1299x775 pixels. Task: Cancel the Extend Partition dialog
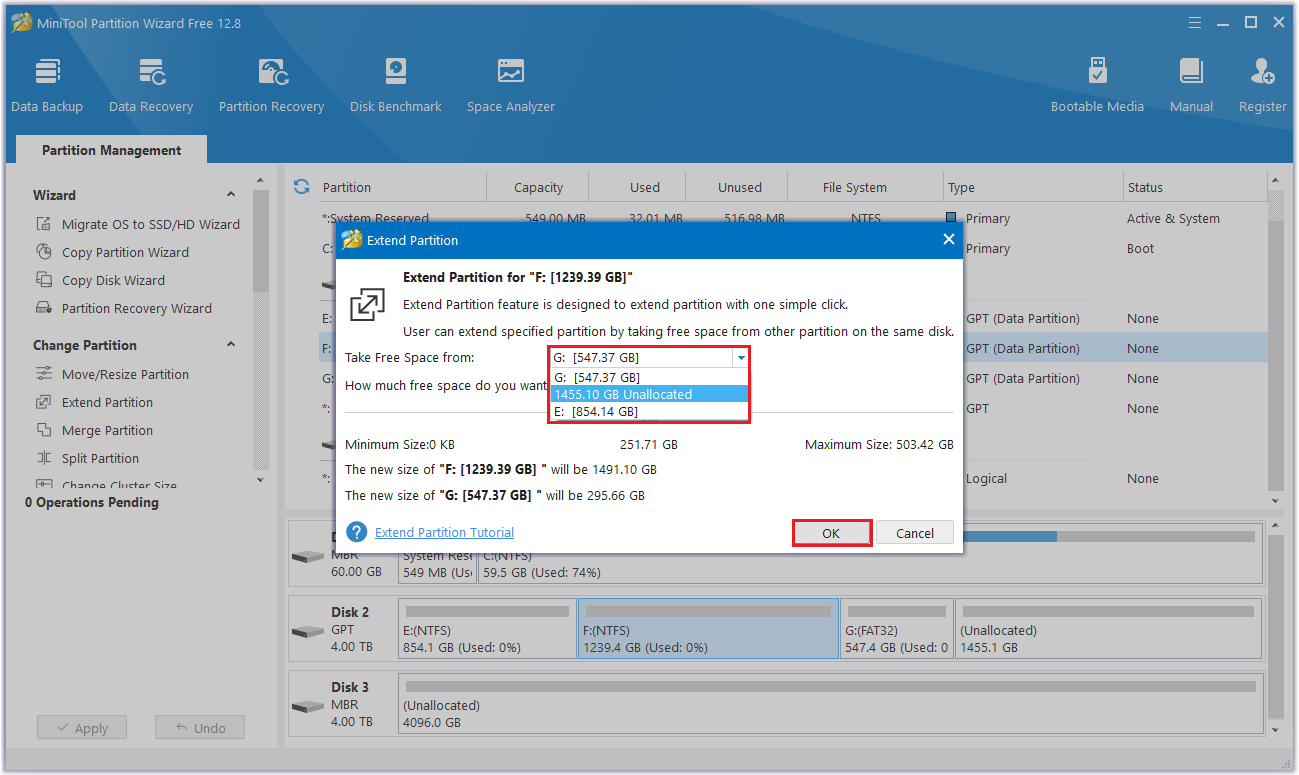915,533
